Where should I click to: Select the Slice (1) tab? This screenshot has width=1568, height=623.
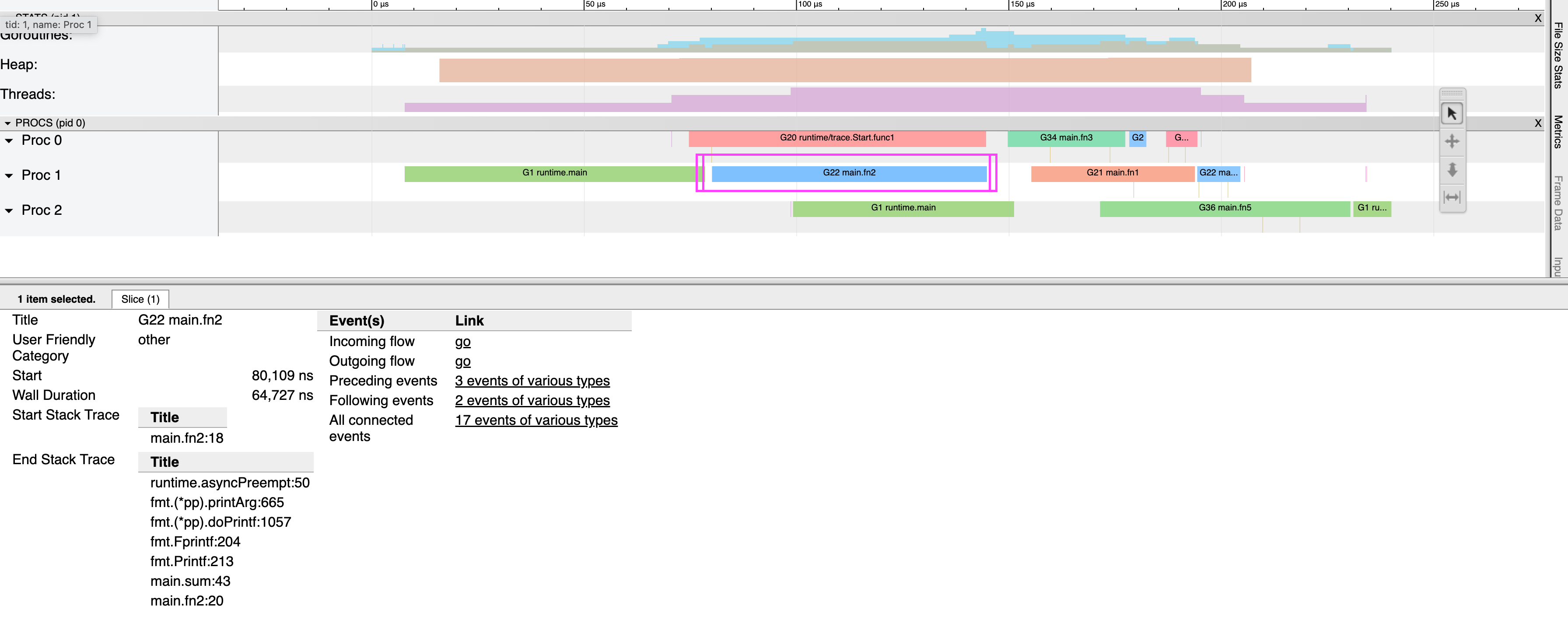[140, 299]
